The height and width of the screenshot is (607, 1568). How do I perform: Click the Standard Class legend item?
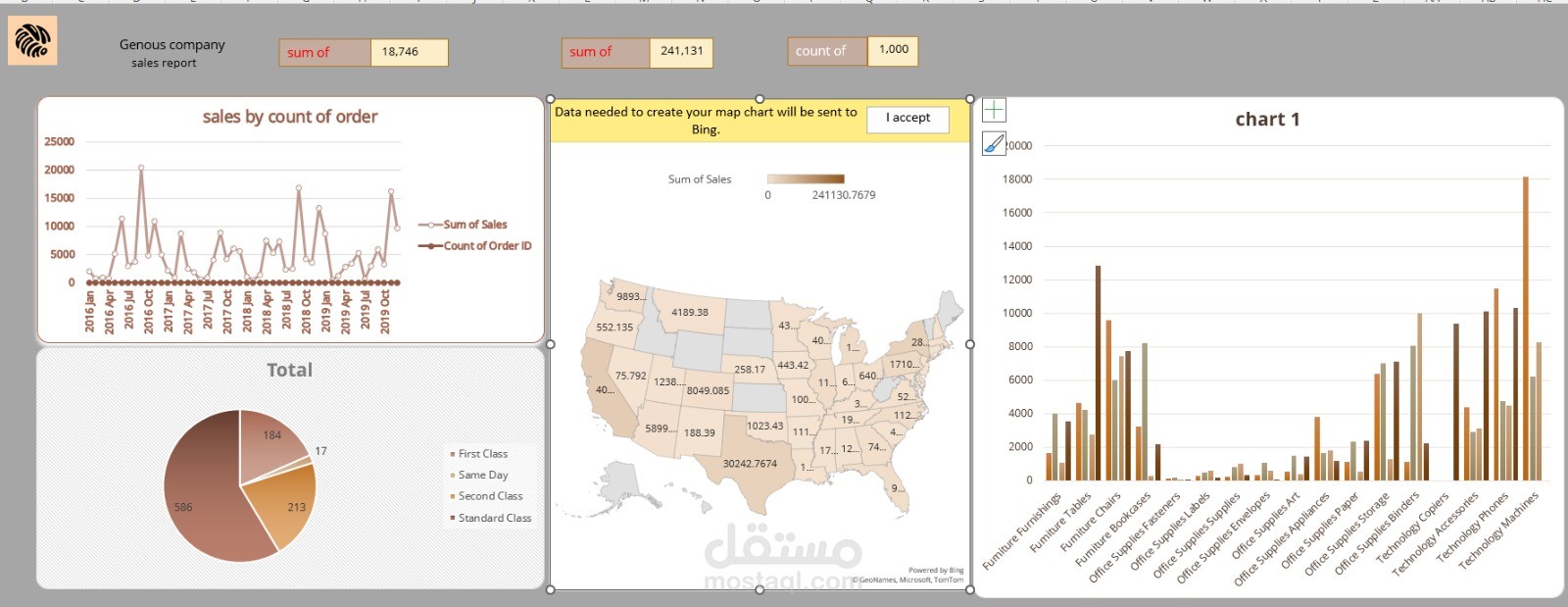(x=490, y=518)
